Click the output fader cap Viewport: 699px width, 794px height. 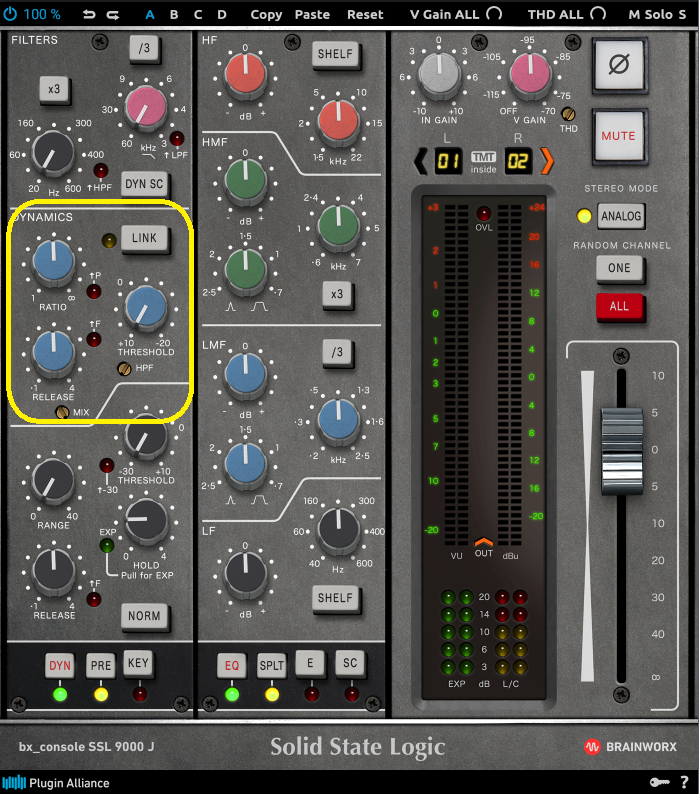622,450
